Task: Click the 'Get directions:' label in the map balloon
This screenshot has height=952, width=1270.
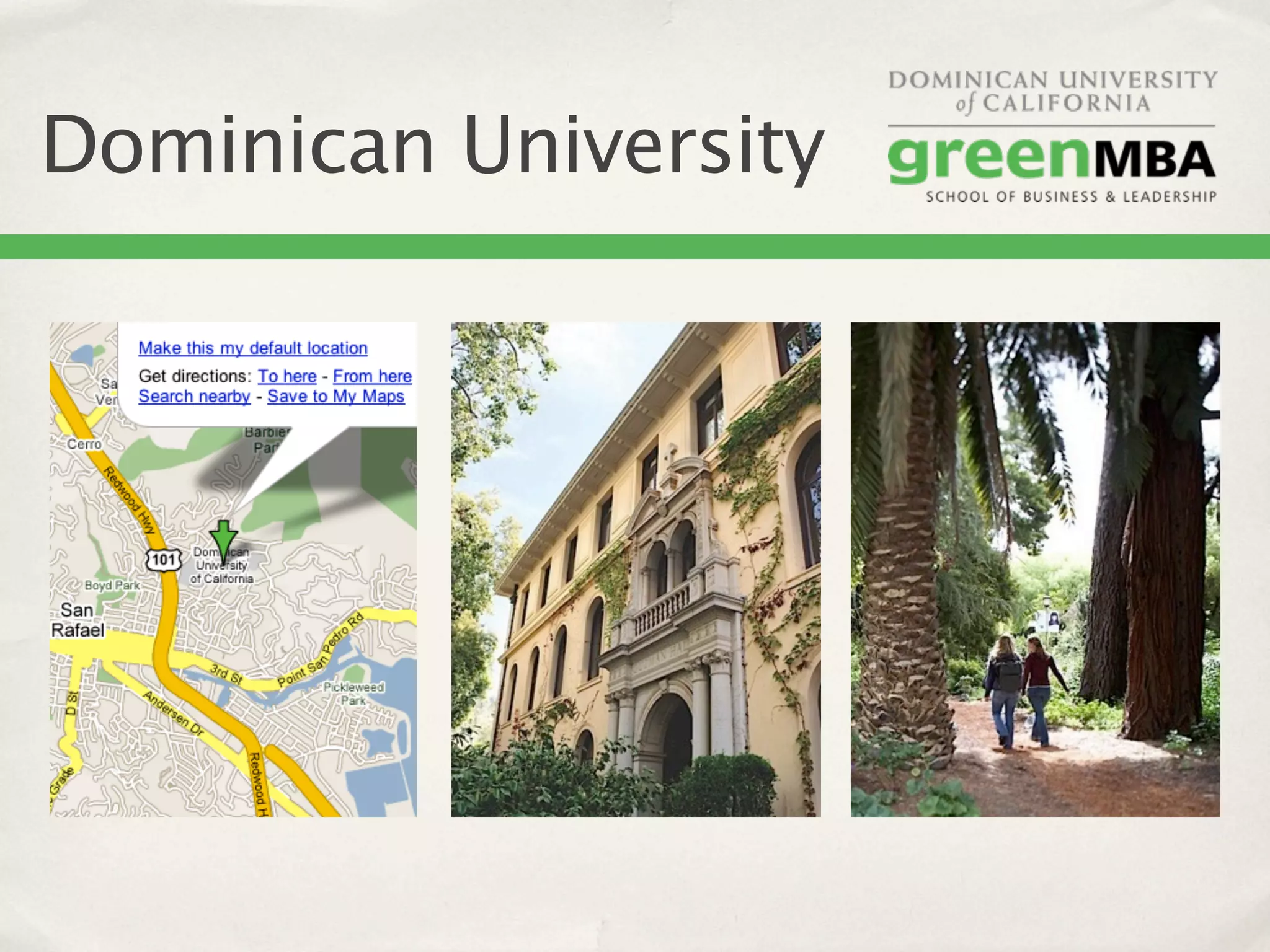Action: pos(195,376)
